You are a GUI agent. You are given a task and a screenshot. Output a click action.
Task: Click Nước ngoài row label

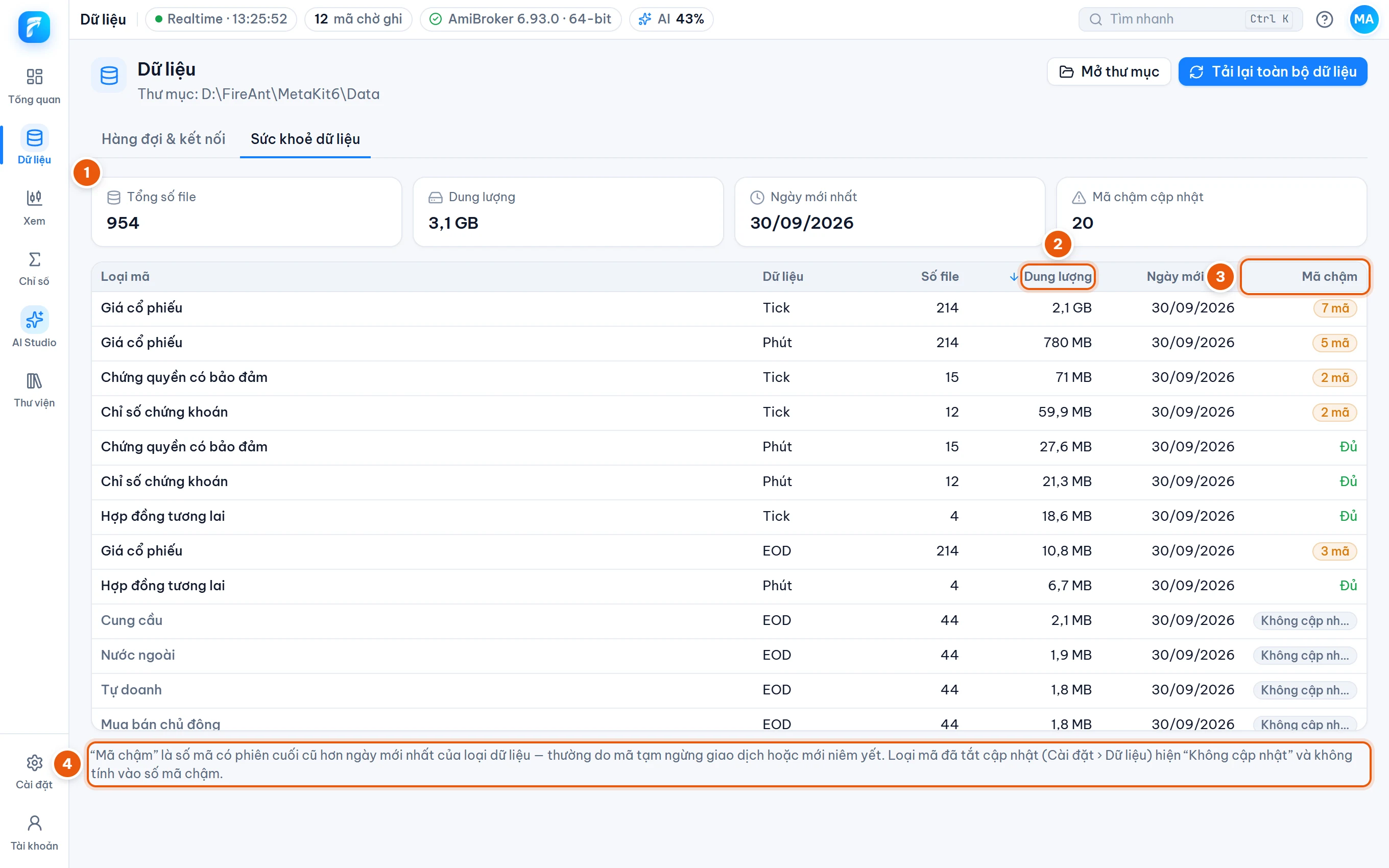138,655
